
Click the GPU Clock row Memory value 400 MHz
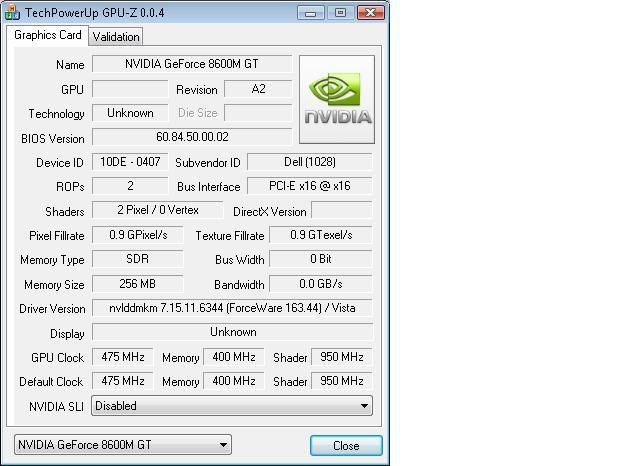tap(234, 357)
